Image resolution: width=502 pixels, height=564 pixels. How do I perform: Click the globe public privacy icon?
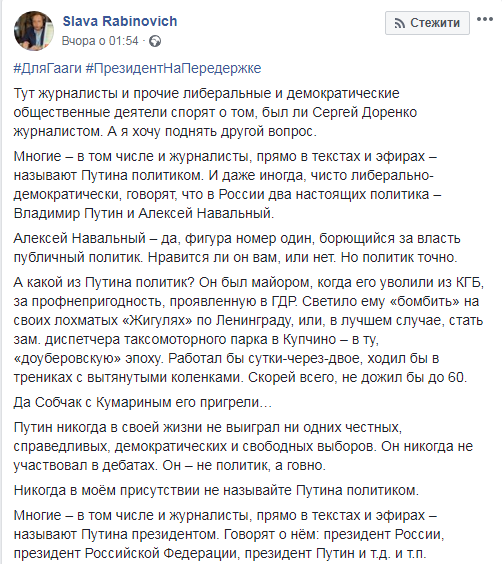point(155,41)
